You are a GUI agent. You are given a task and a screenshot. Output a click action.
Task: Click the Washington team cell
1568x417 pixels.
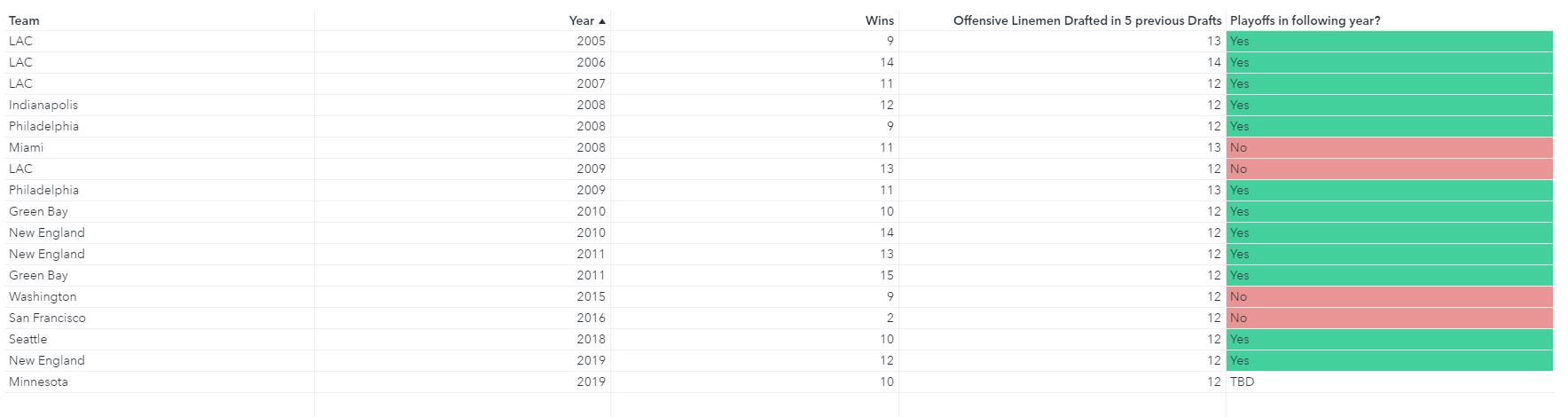coord(43,296)
